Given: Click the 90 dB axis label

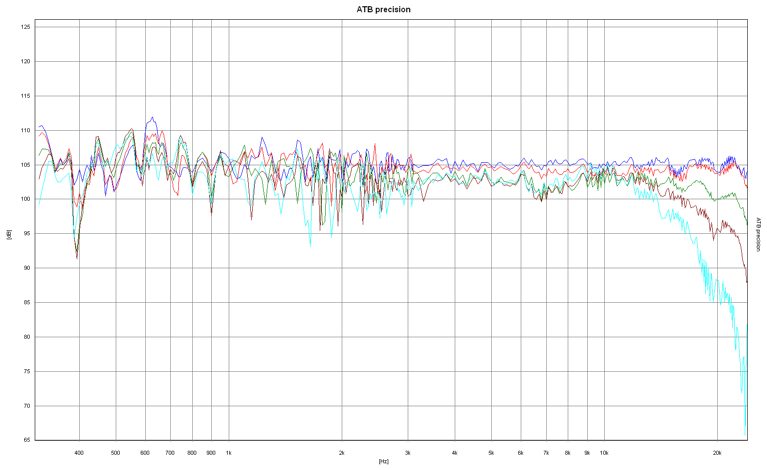Looking at the screenshot, I should (x=27, y=268).
